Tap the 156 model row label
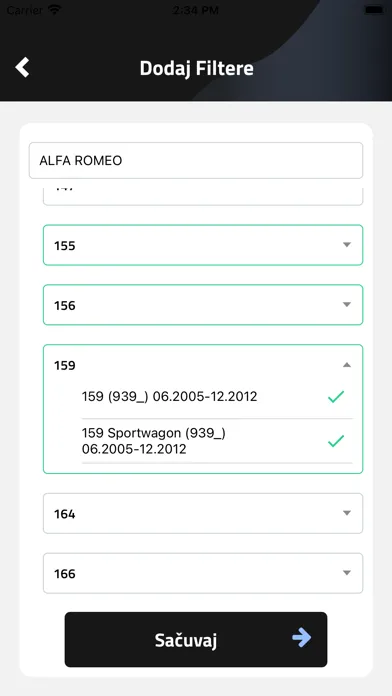 [65, 305]
